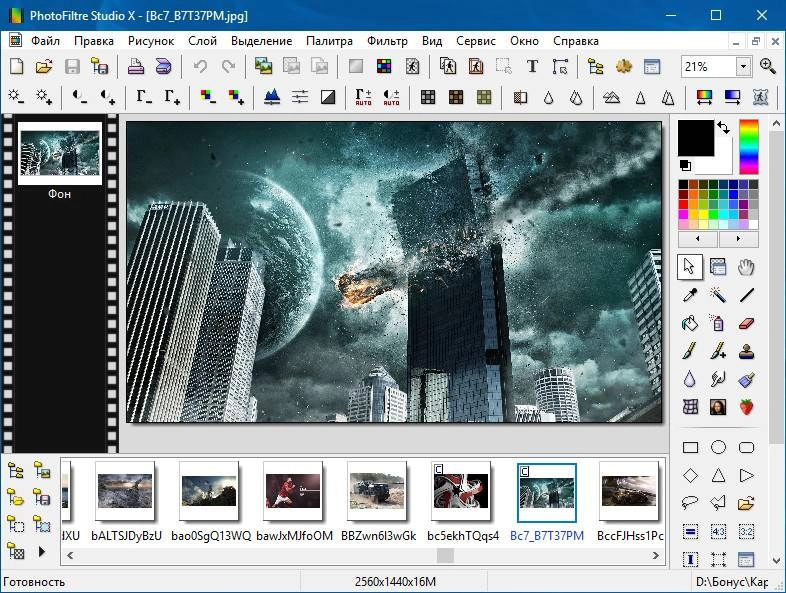The height and width of the screenshot is (593, 786).
Task: Open the Histogram levels icon
Action: [272, 97]
